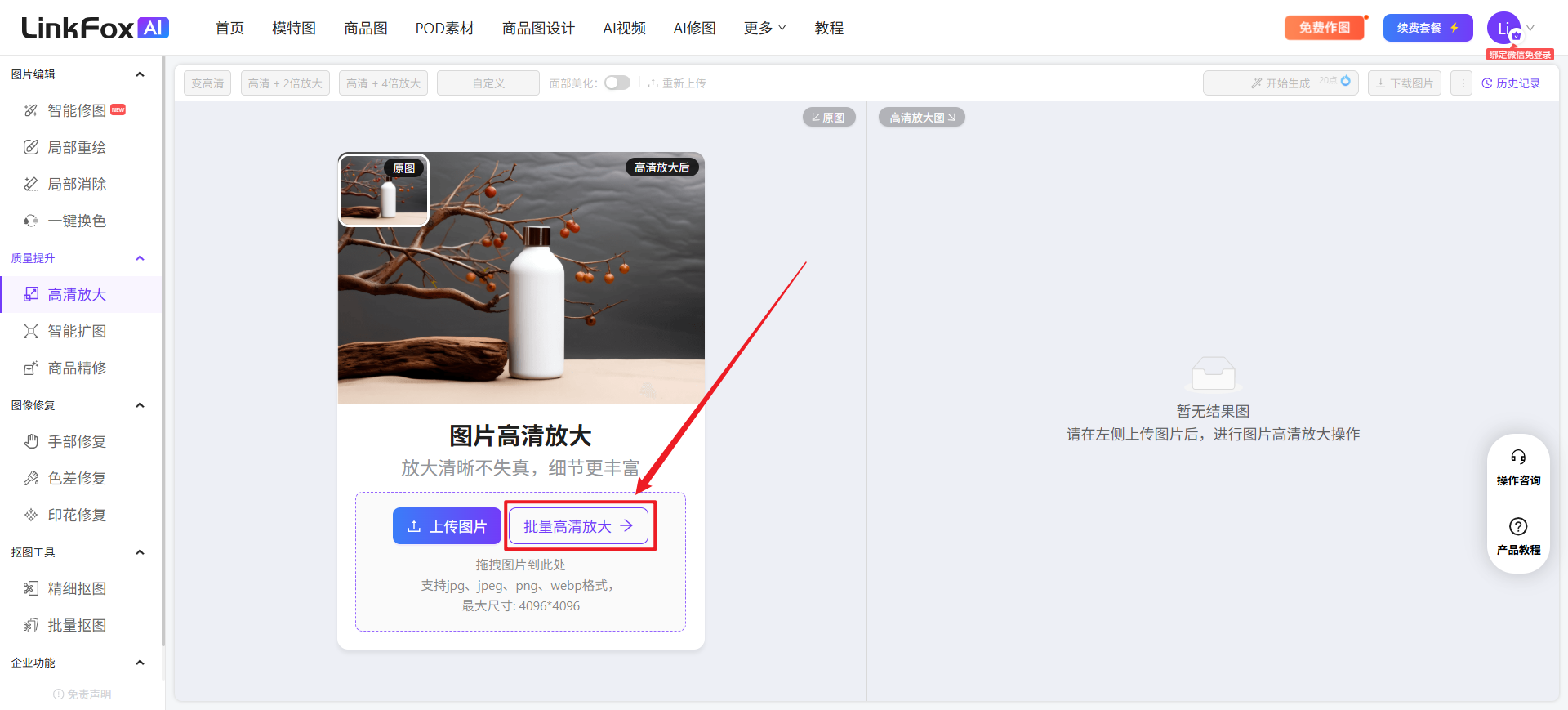Screen dimensions: 1568x710
Task: Open the 模特图 menu item
Action: pyautogui.click(x=294, y=28)
